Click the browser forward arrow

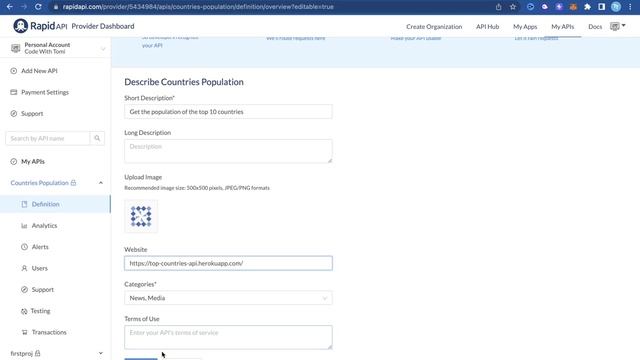tap(24, 7)
